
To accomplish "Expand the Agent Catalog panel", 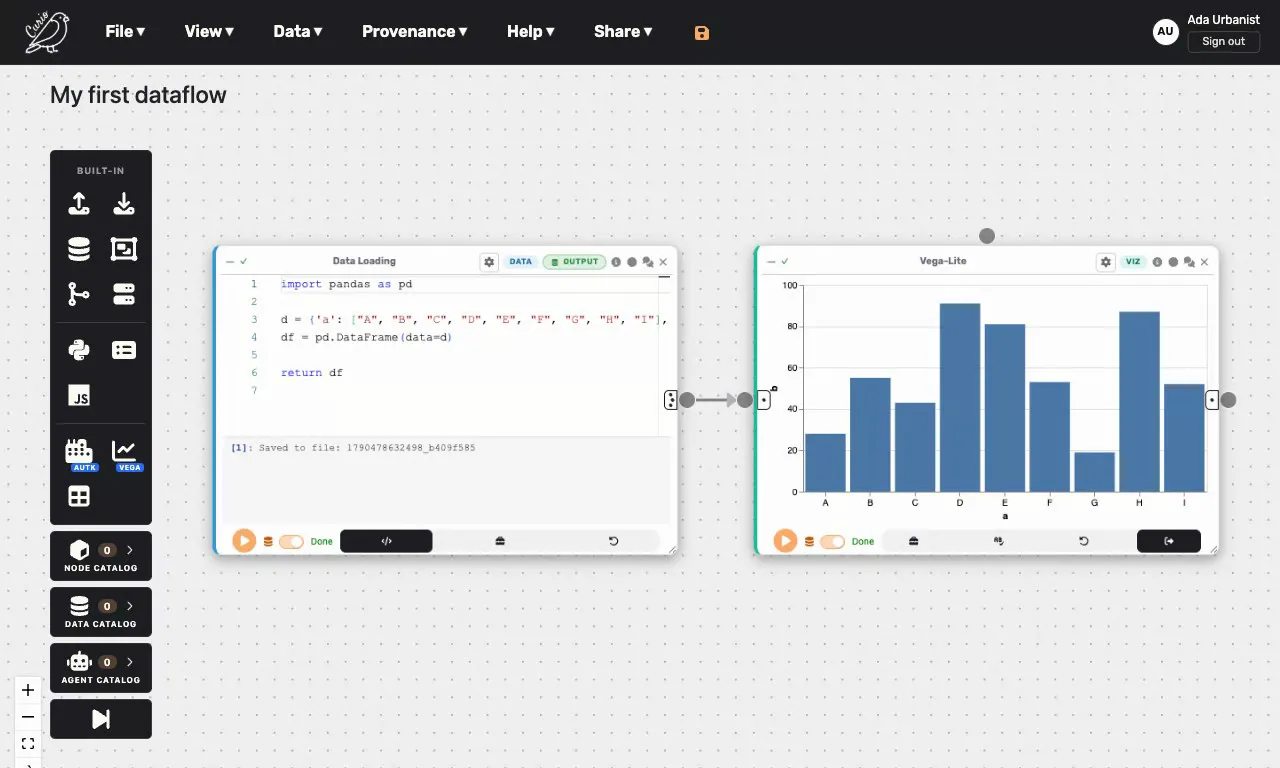I will tap(101, 667).
